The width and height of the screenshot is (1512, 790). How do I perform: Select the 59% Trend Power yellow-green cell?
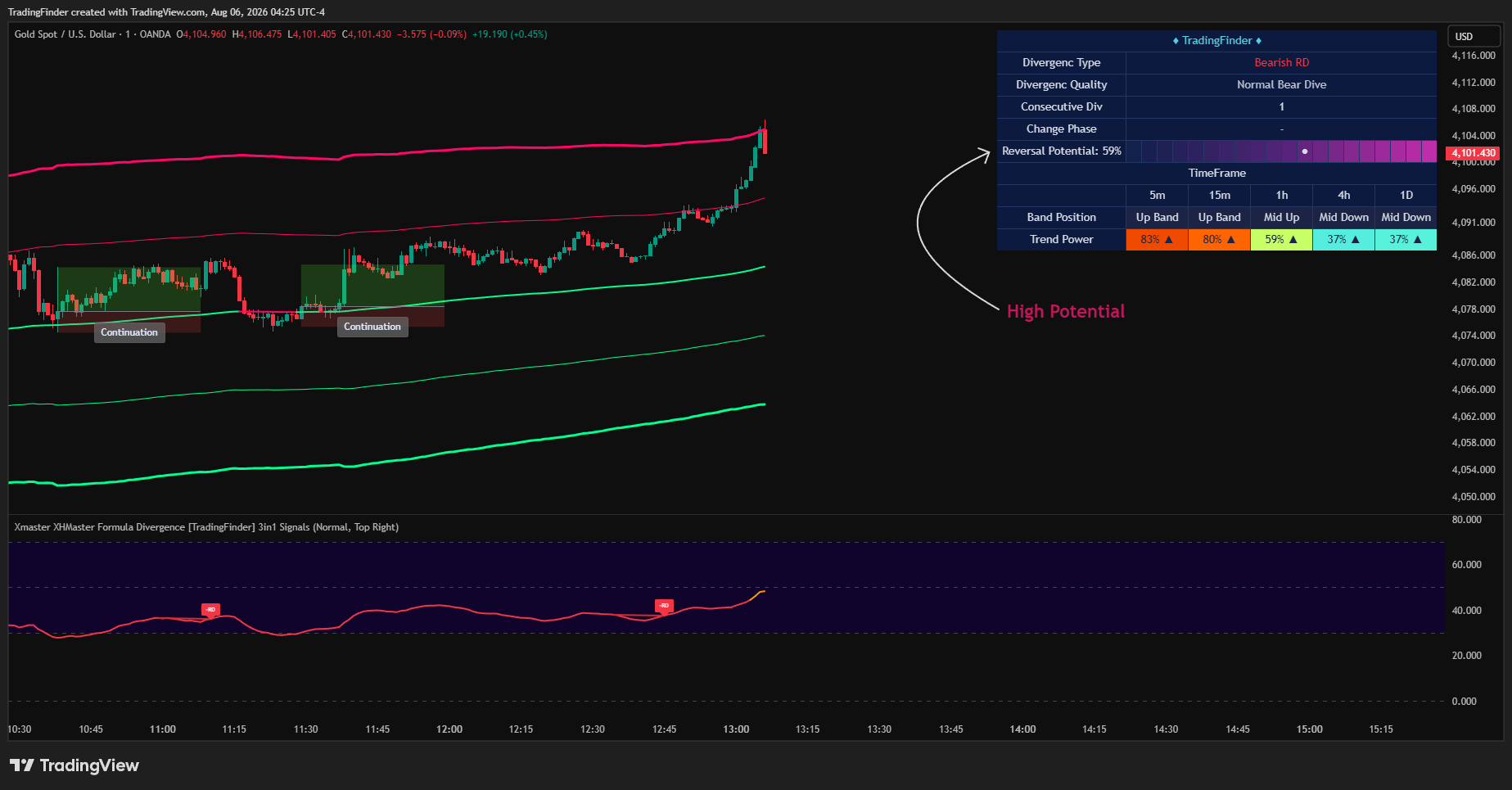click(1281, 239)
